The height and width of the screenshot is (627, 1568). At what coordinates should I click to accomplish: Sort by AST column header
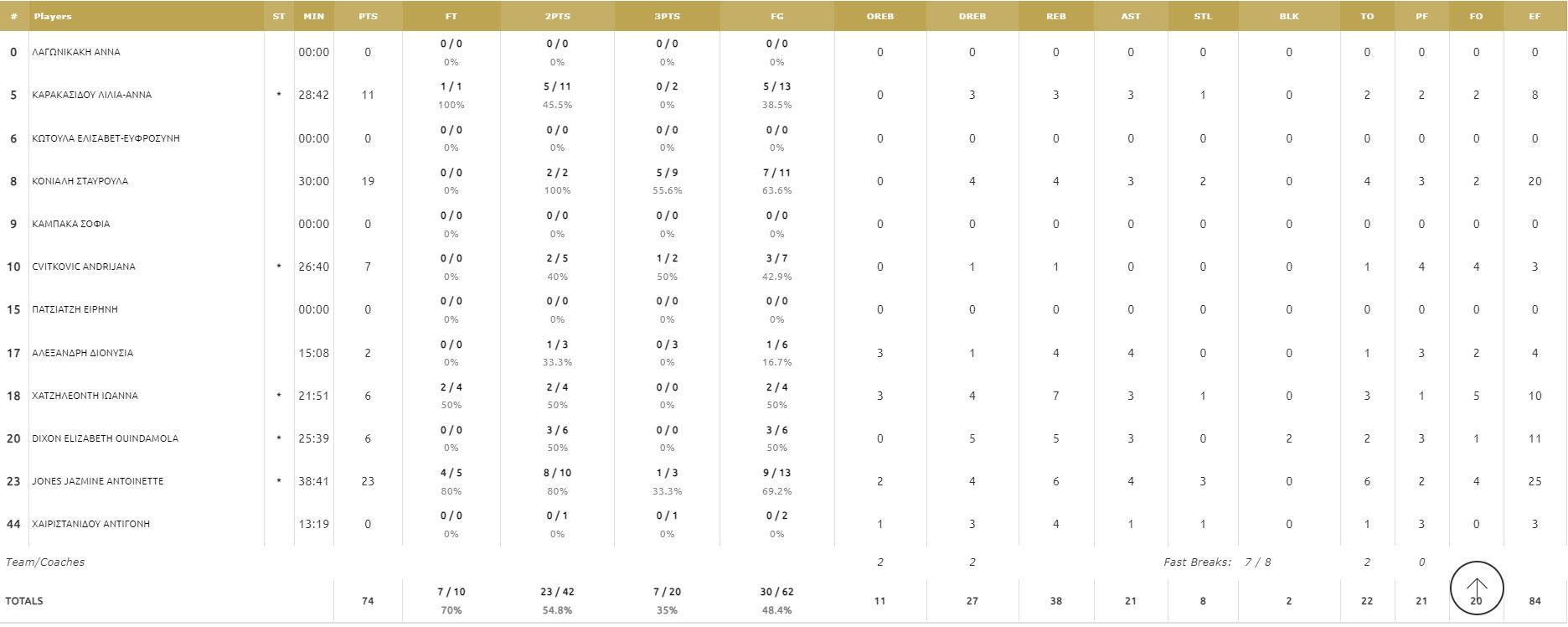click(1130, 16)
